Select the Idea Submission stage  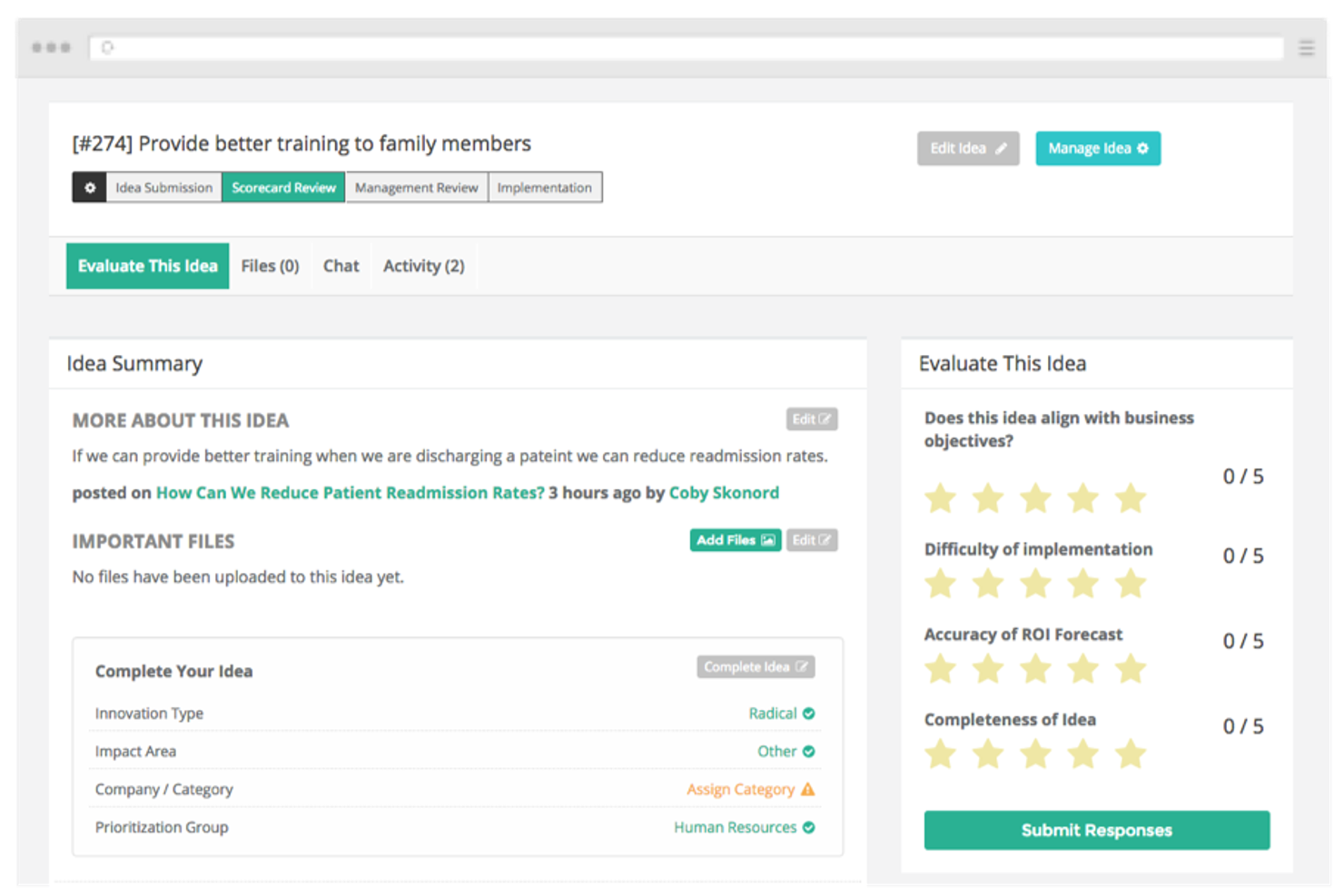[163, 188]
